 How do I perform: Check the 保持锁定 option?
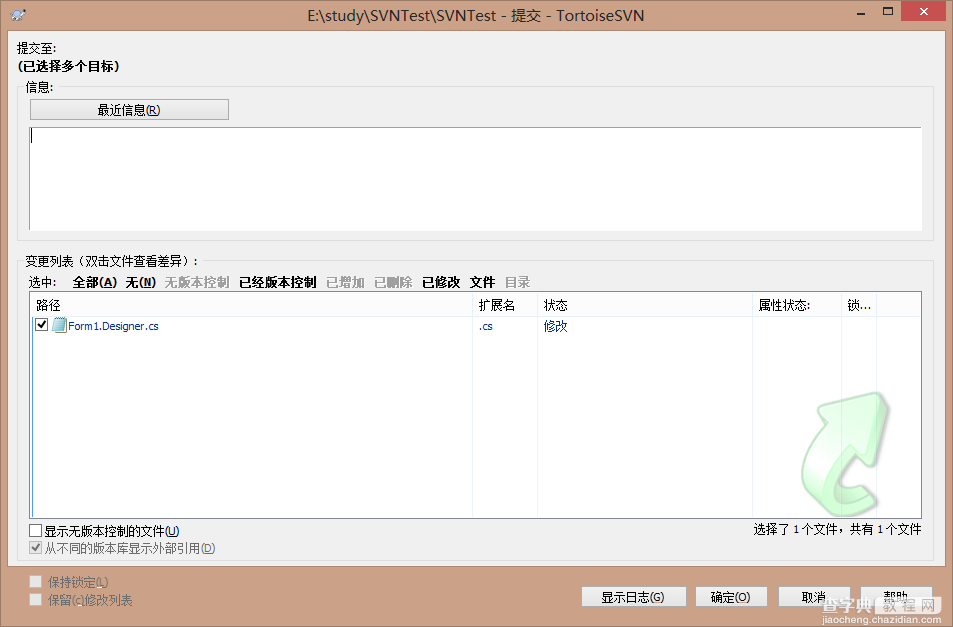[x=36, y=582]
